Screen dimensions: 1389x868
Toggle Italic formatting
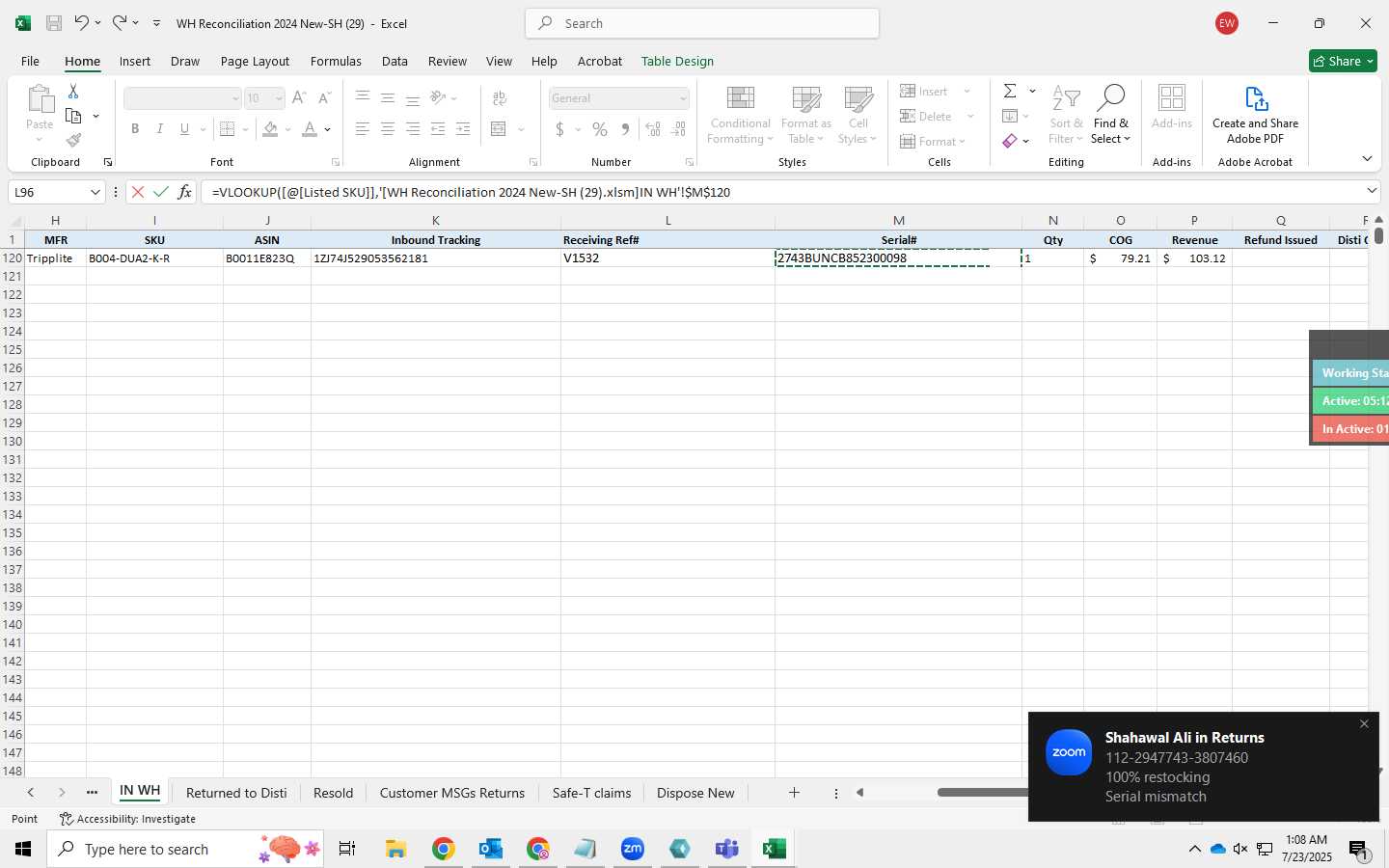(159, 129)
